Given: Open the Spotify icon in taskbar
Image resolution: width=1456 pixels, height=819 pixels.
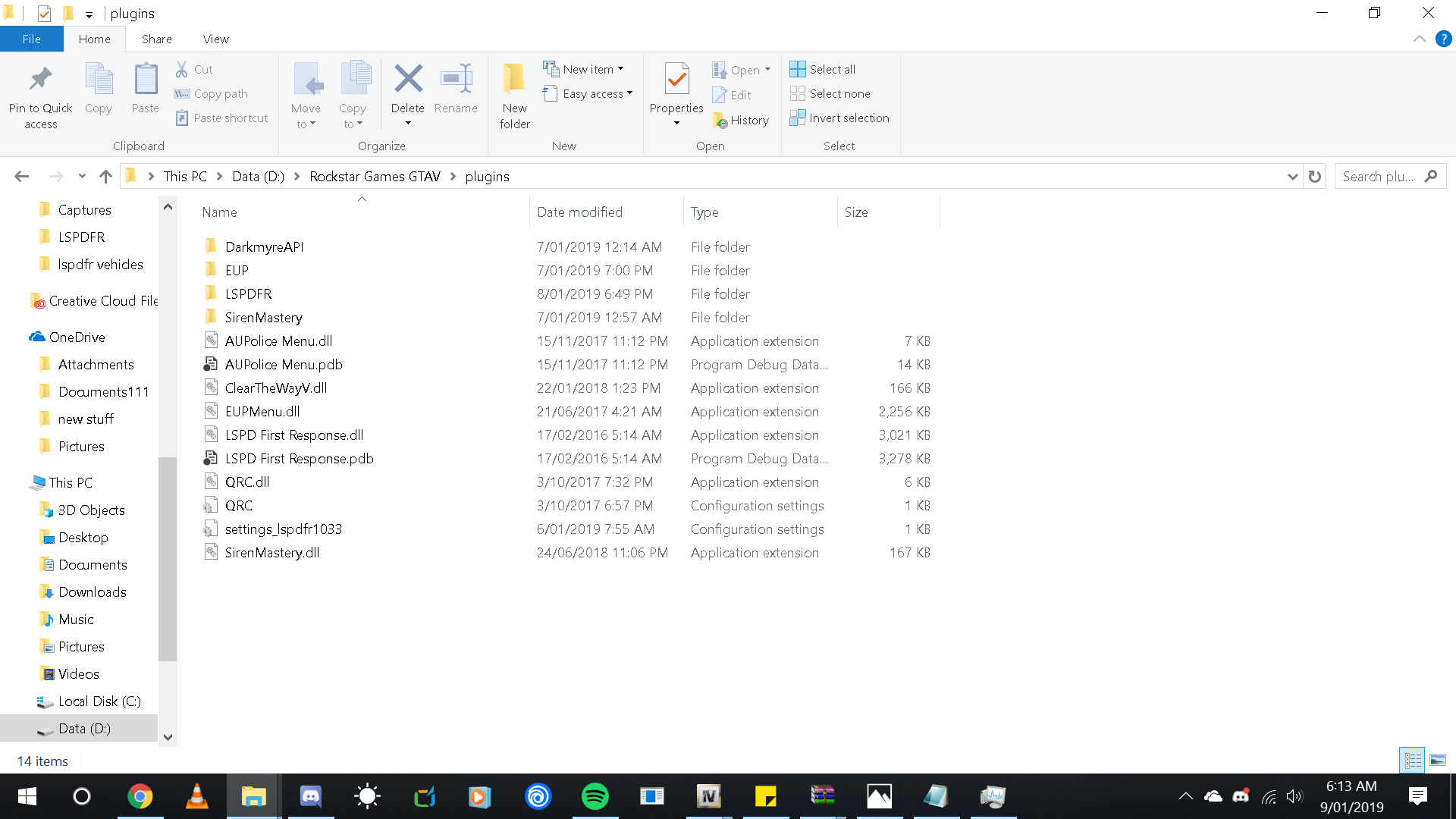Looking at the screenshot, I should (x=595, y=796).
